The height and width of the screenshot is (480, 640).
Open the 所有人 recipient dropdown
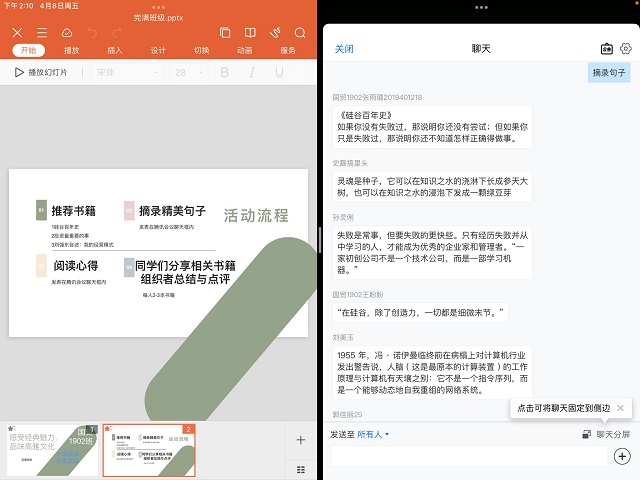pyautogui.click(x=373, y=434)
